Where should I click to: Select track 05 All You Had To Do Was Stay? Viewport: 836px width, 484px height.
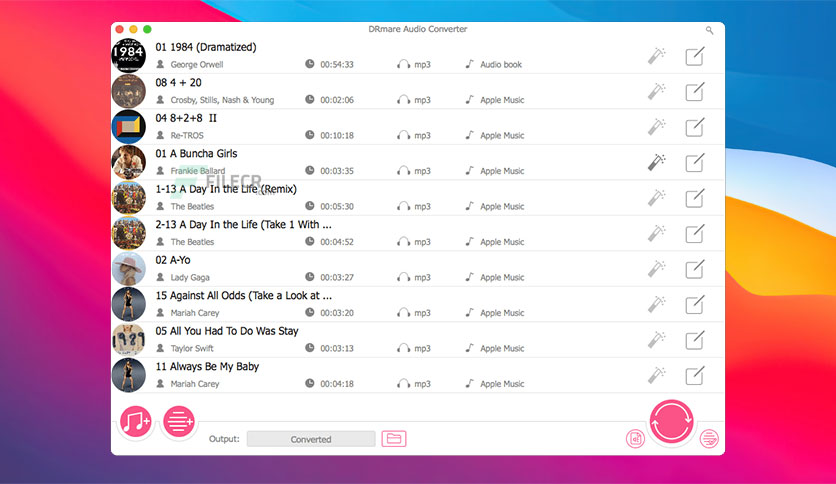pos(227,331)
